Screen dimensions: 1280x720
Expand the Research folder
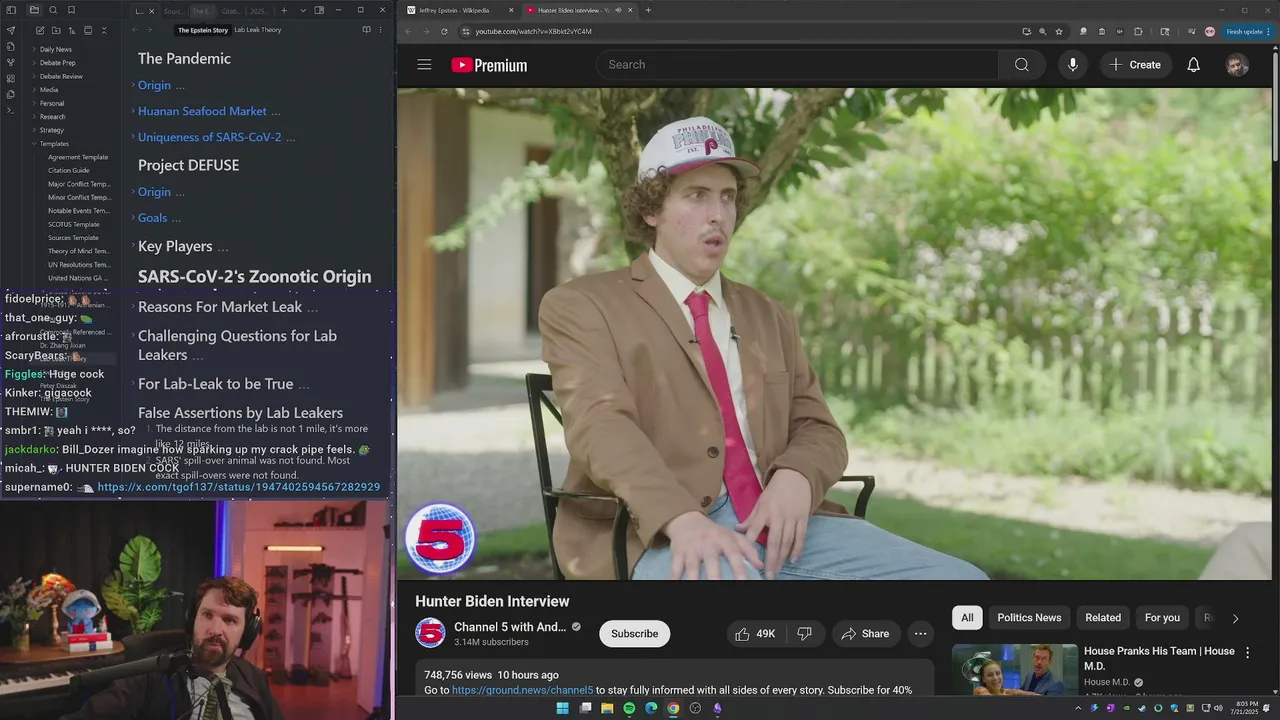(x=52, y=116)
